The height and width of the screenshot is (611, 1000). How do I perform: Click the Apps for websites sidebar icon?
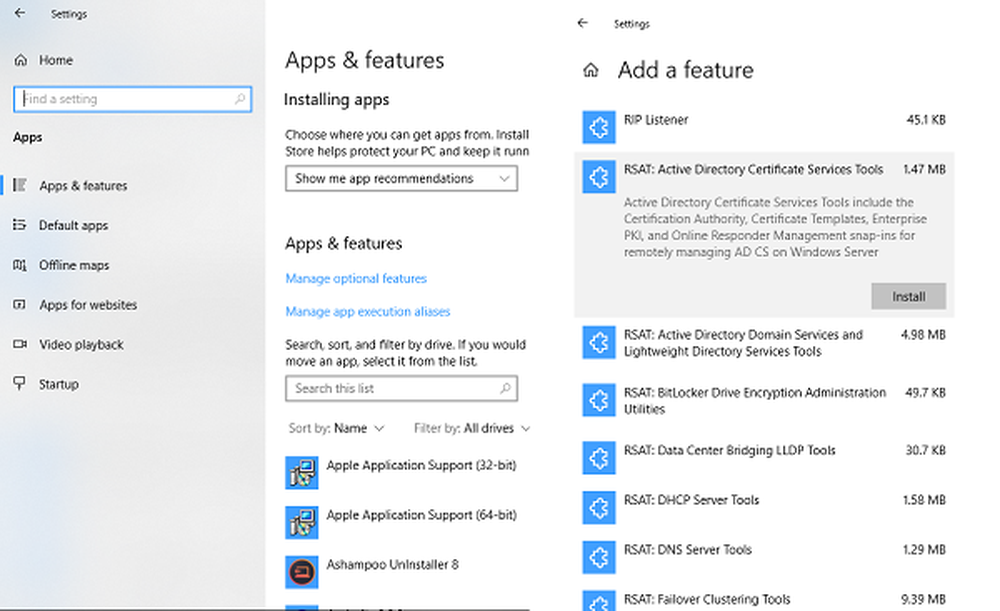pyautogui.click(x=20, y=304)
